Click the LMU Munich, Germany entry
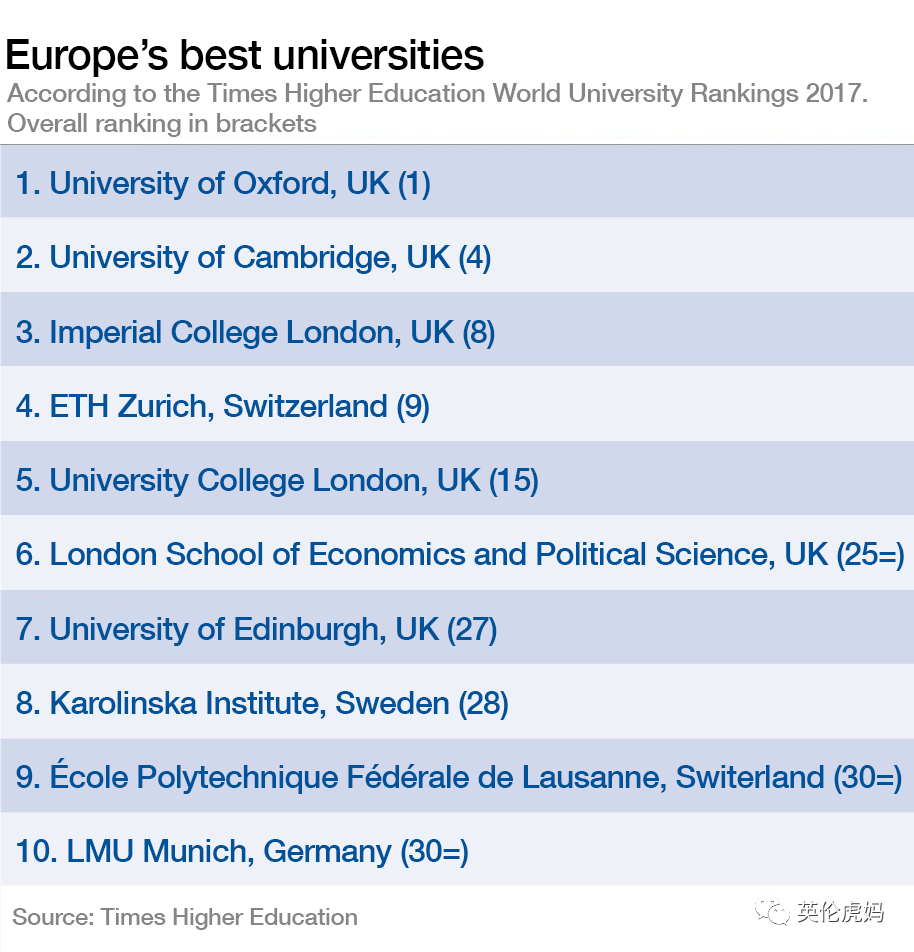 (242, 852)
